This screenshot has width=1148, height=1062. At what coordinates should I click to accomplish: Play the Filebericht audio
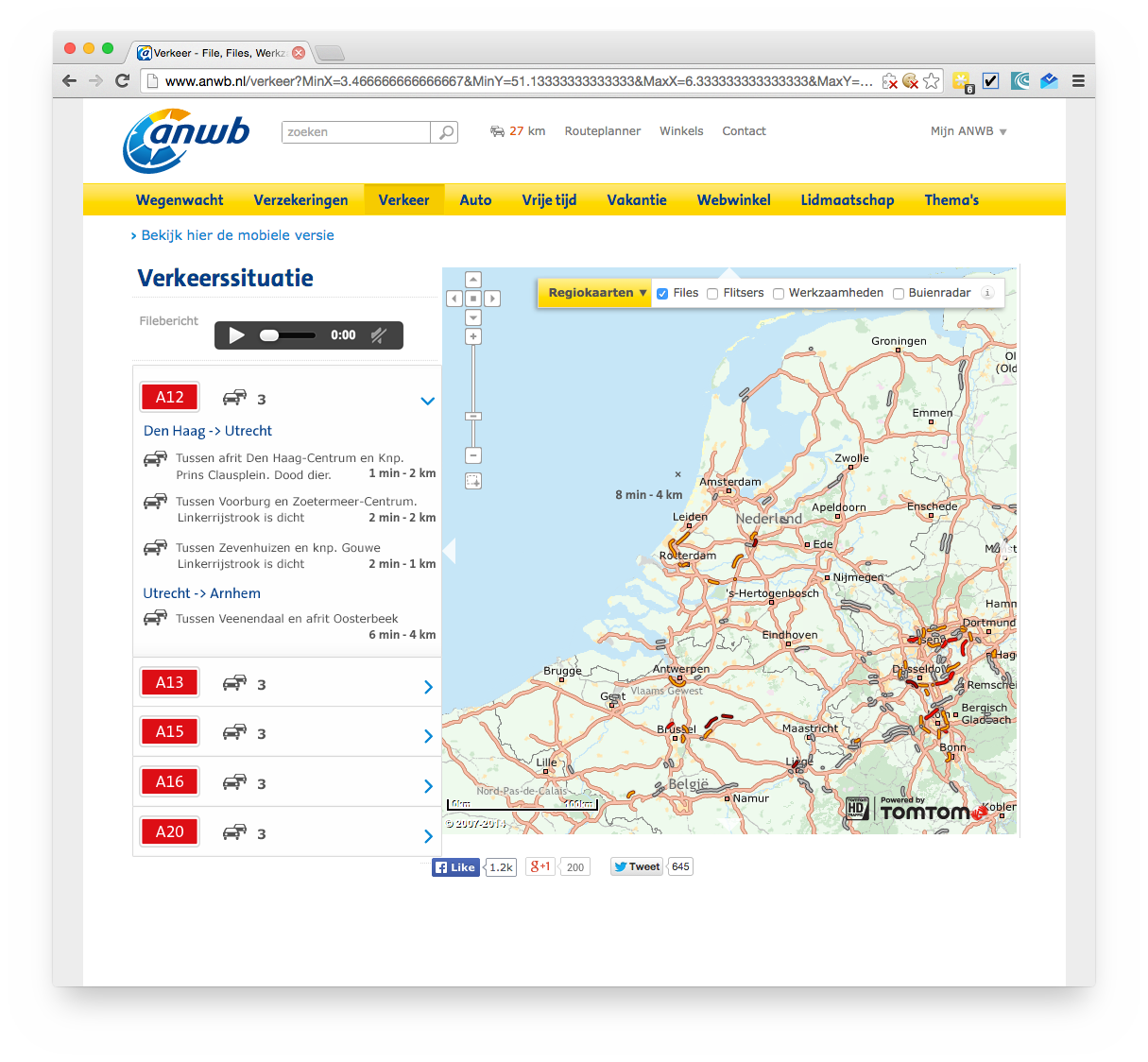click(x=235, y=334)
